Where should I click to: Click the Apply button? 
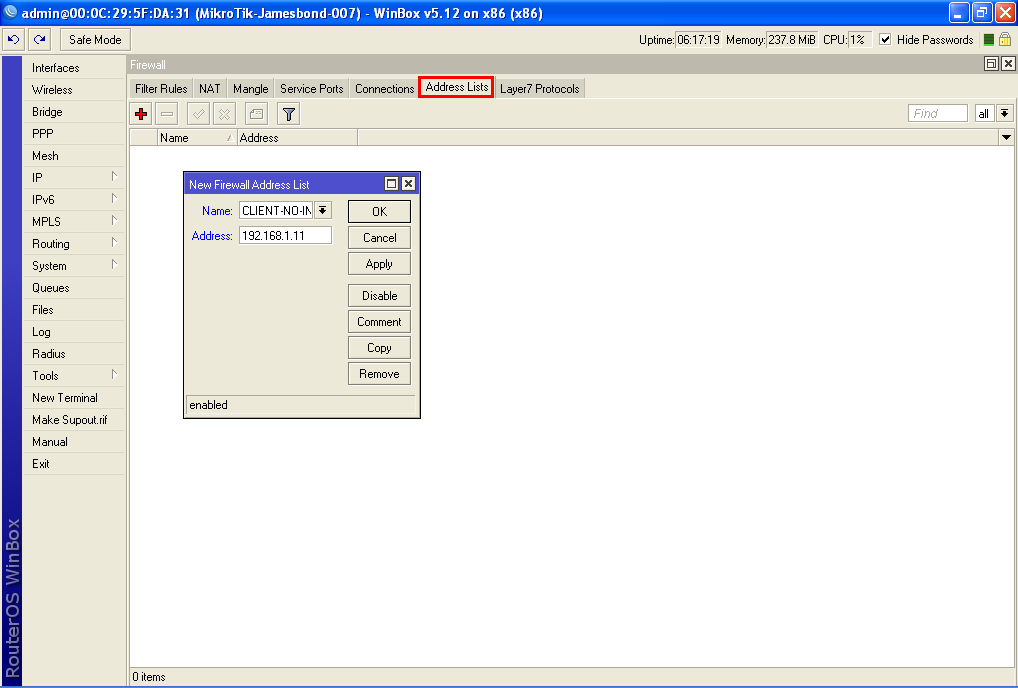[x=379, y=264]
